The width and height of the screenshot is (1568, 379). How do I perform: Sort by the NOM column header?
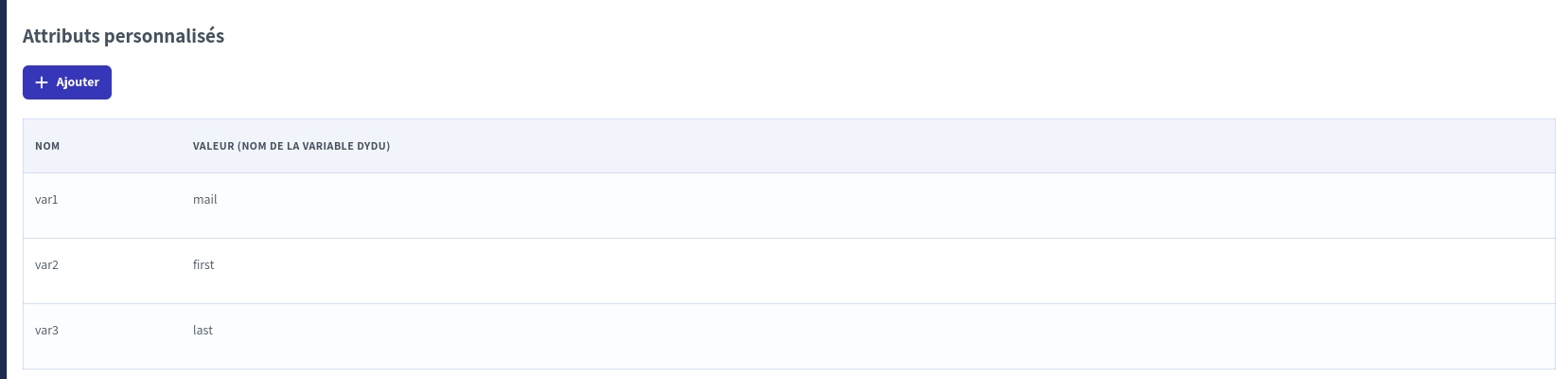click(47, 146)
